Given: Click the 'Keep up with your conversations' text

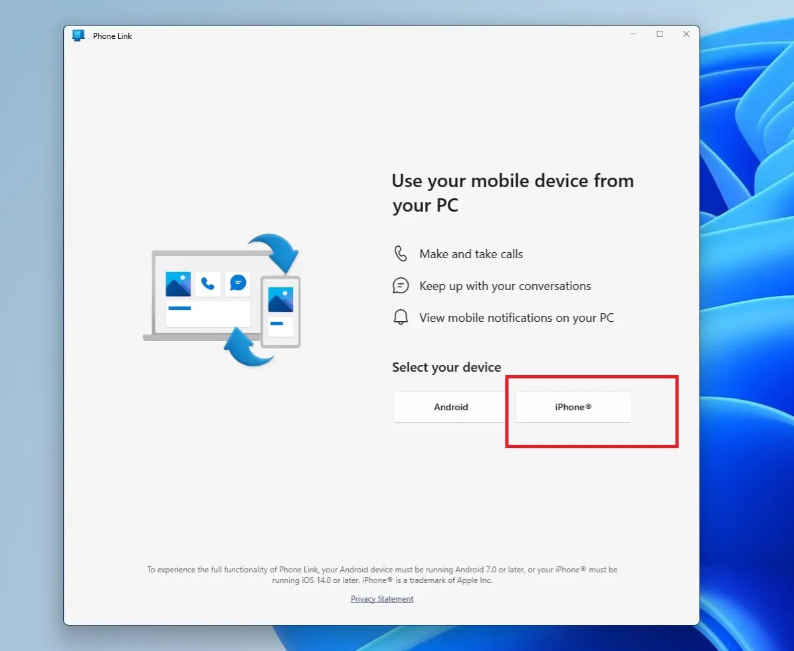Looking at the screenshot, I should pyautogui.click(x=505, y=286).
